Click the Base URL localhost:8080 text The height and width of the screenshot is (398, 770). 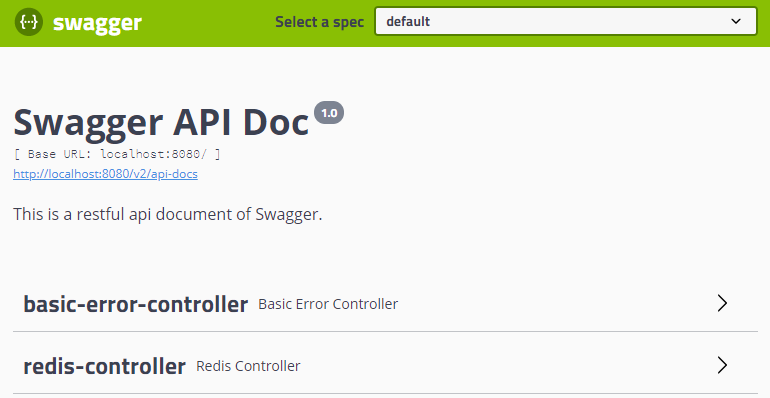117,154
